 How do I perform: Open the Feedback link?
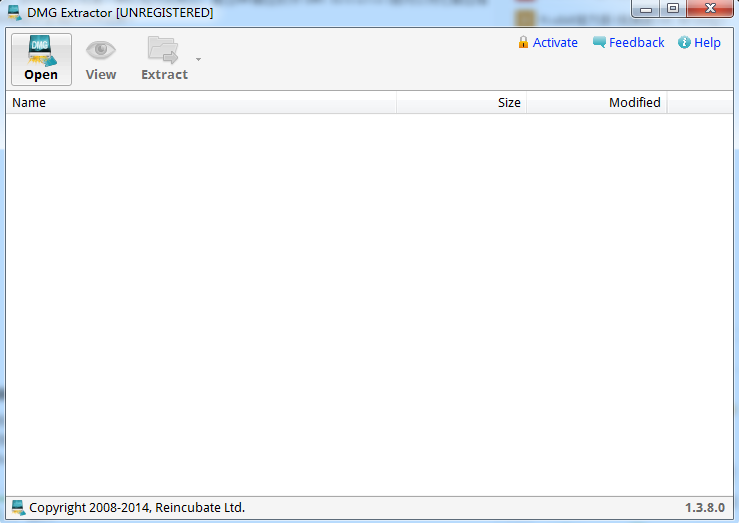pyautogui.click(x=636, y=42)
